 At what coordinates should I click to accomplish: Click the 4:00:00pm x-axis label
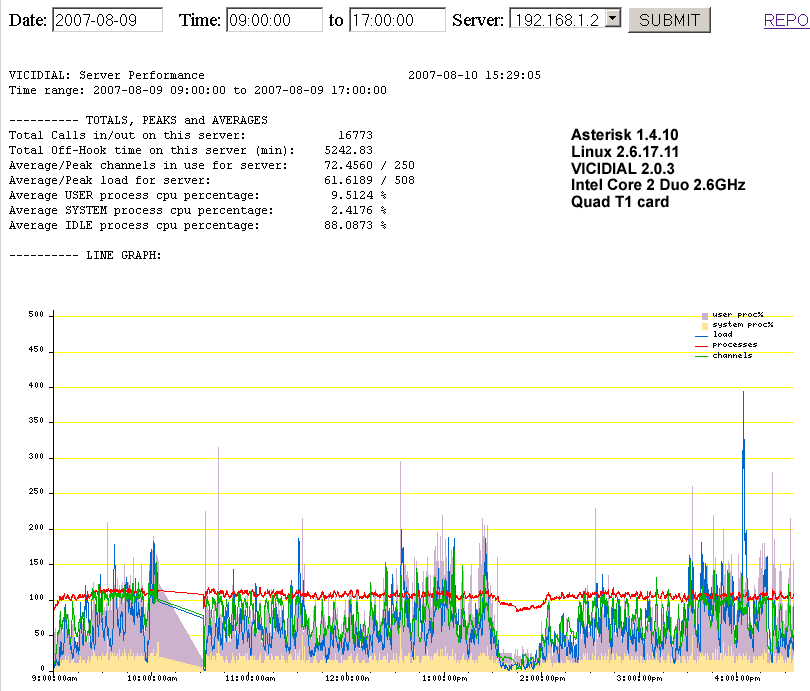coord(737,678)
